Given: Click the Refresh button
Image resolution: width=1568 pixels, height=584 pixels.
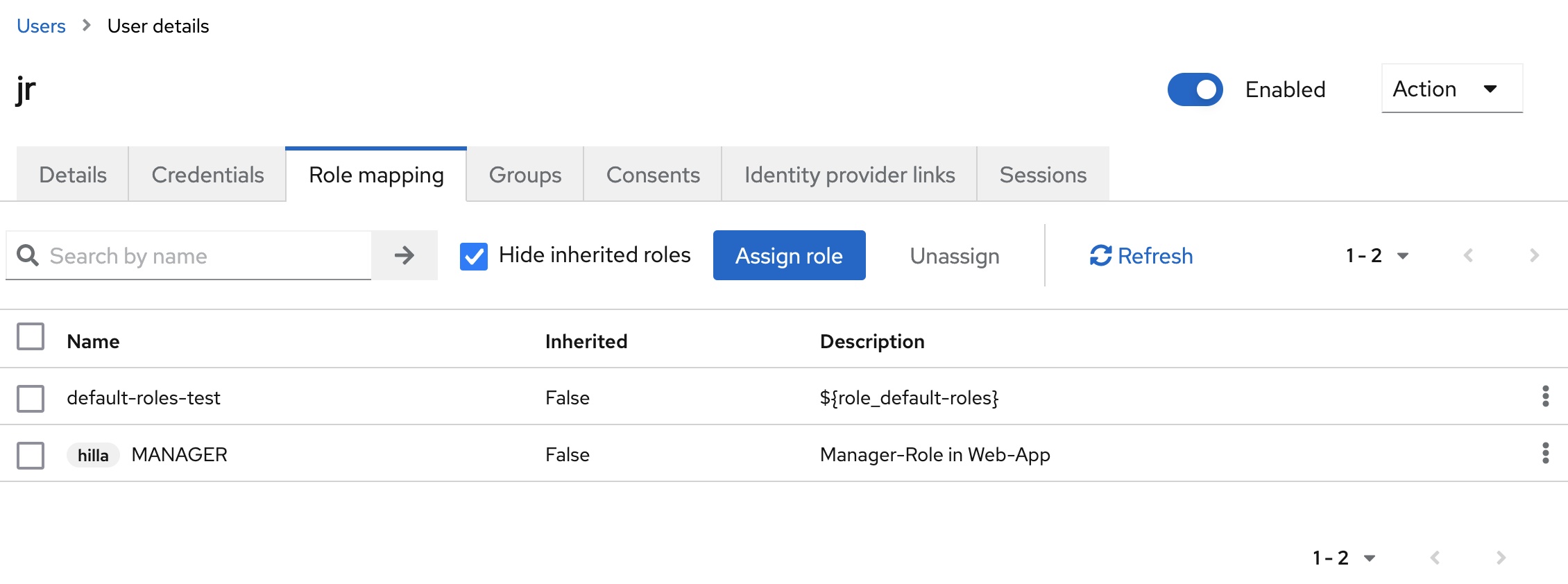Looking at the screenshot, I should (x=1141, y=256).
